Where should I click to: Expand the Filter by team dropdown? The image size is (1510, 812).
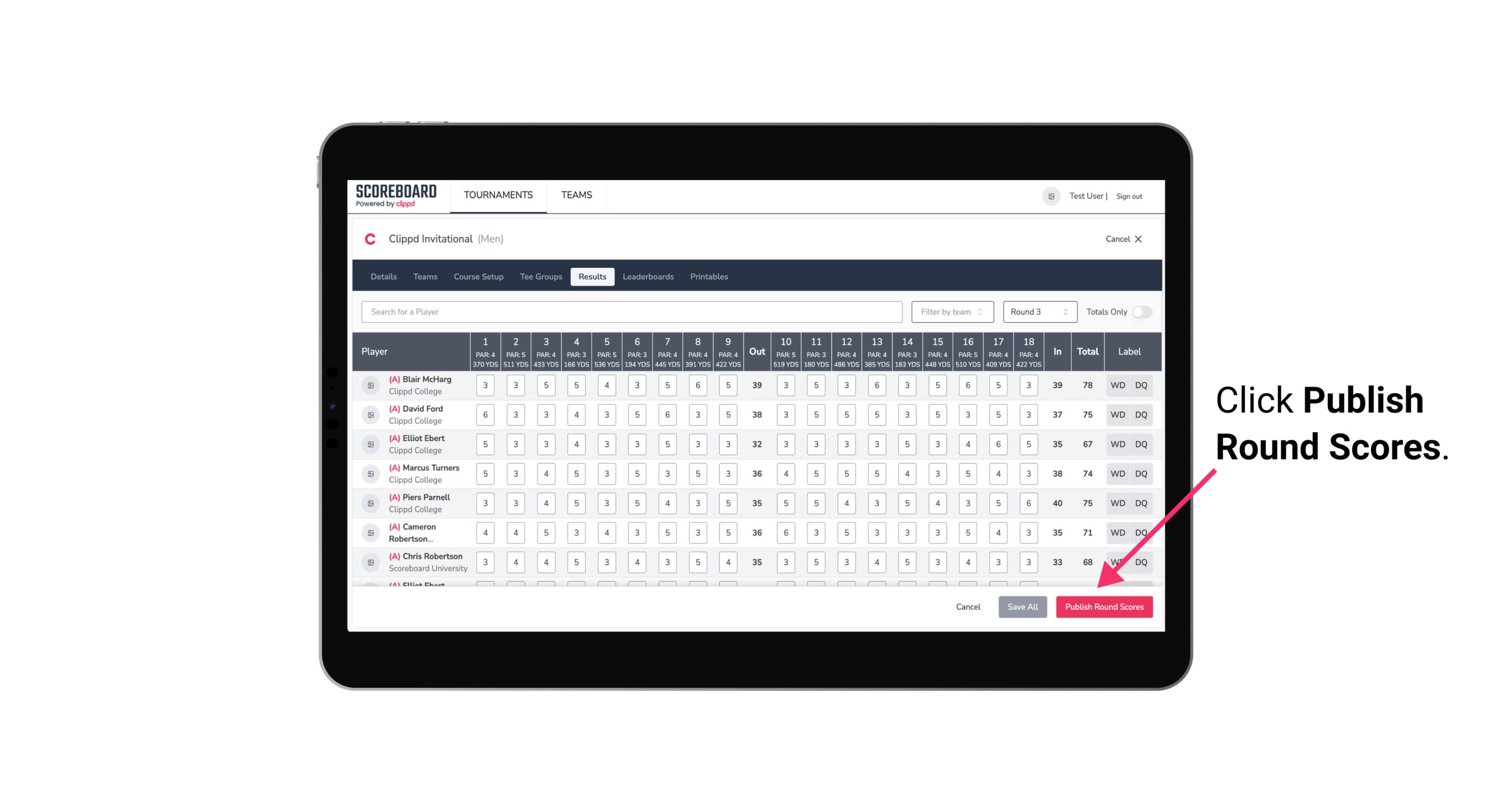[x=950, y=311]
